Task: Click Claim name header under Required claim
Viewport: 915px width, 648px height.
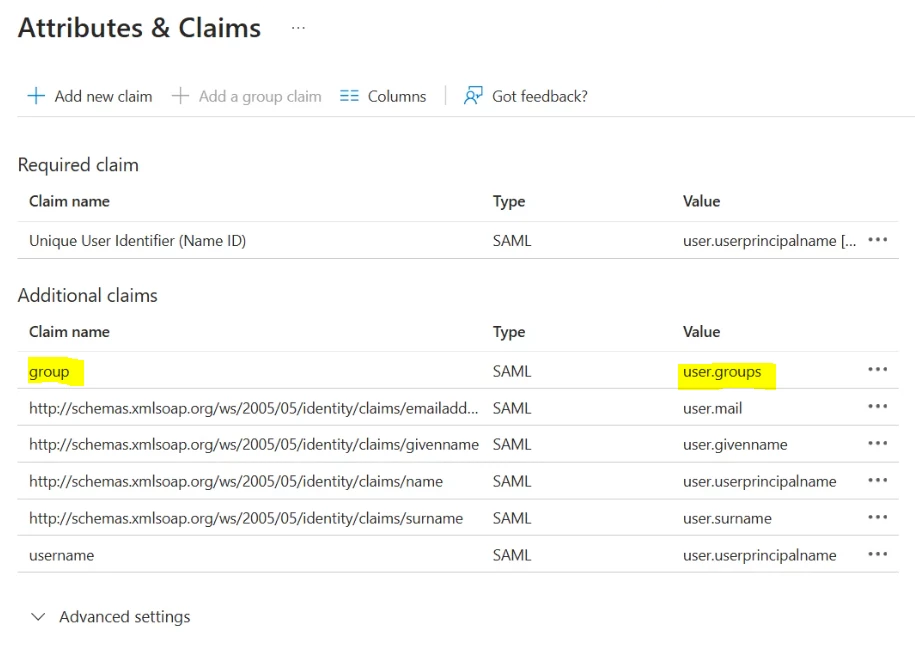Action: (x=69, y=201)
